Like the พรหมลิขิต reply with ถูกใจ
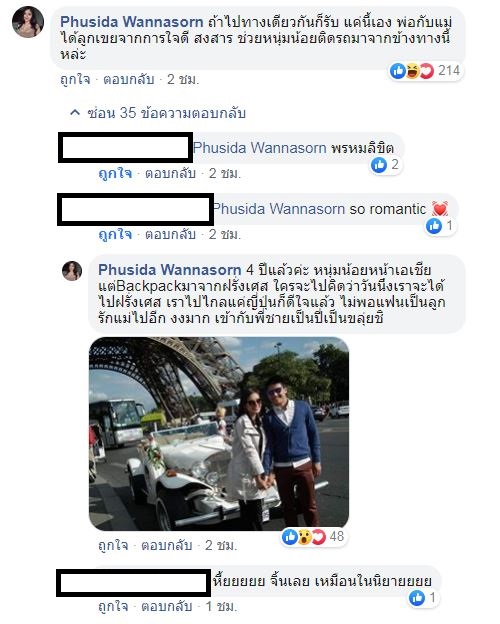The image size is (500, 624). click(115, 174)
